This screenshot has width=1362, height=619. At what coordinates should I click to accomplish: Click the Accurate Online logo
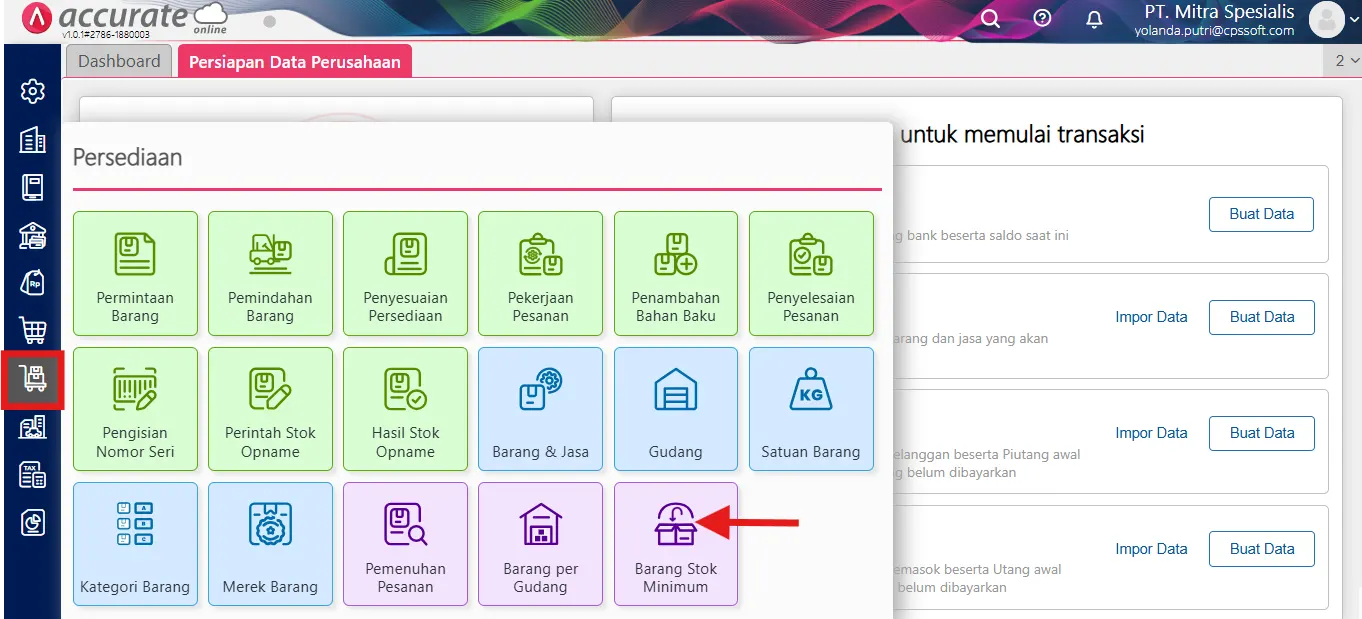coord(125,19)
